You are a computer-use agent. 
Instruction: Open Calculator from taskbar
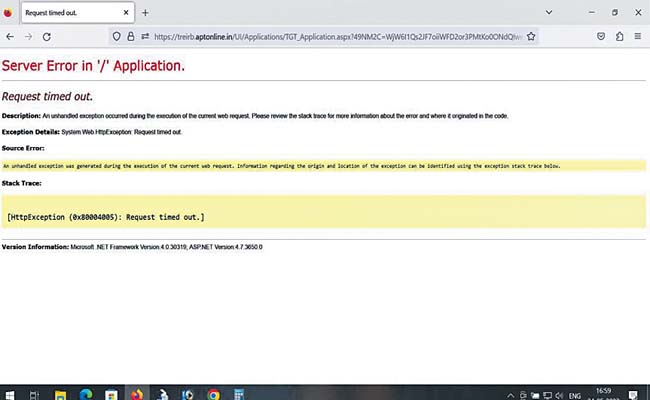[239, 395]
